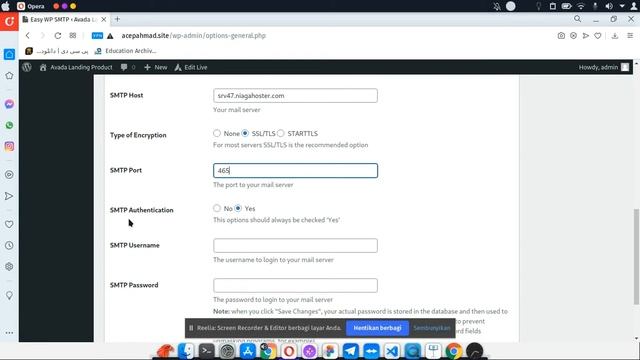640x360 pixels.
Task: Click the ad blocker shield icon
Action: 573,36
